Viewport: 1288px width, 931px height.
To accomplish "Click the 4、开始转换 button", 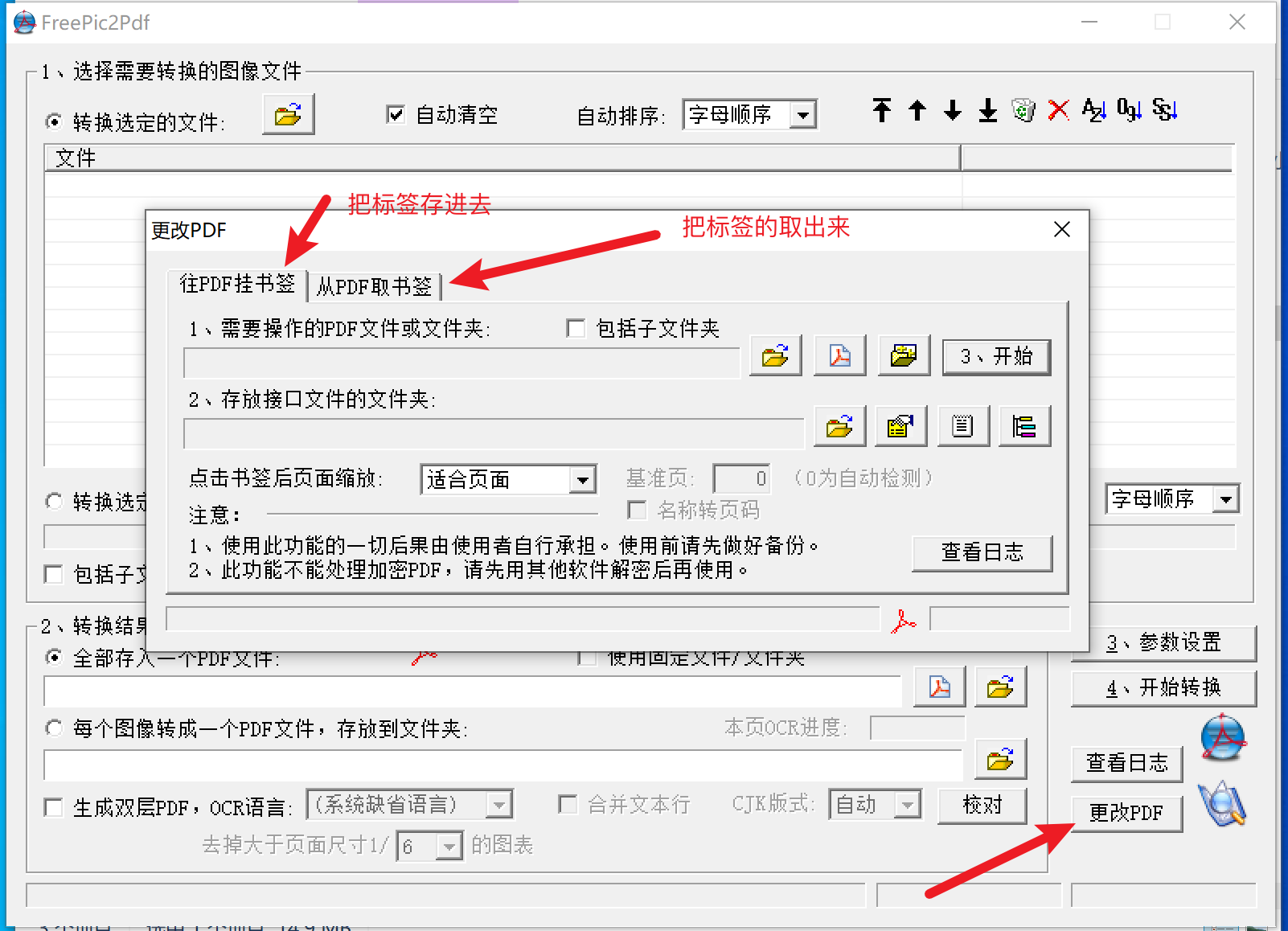I will click(1163, 688).
